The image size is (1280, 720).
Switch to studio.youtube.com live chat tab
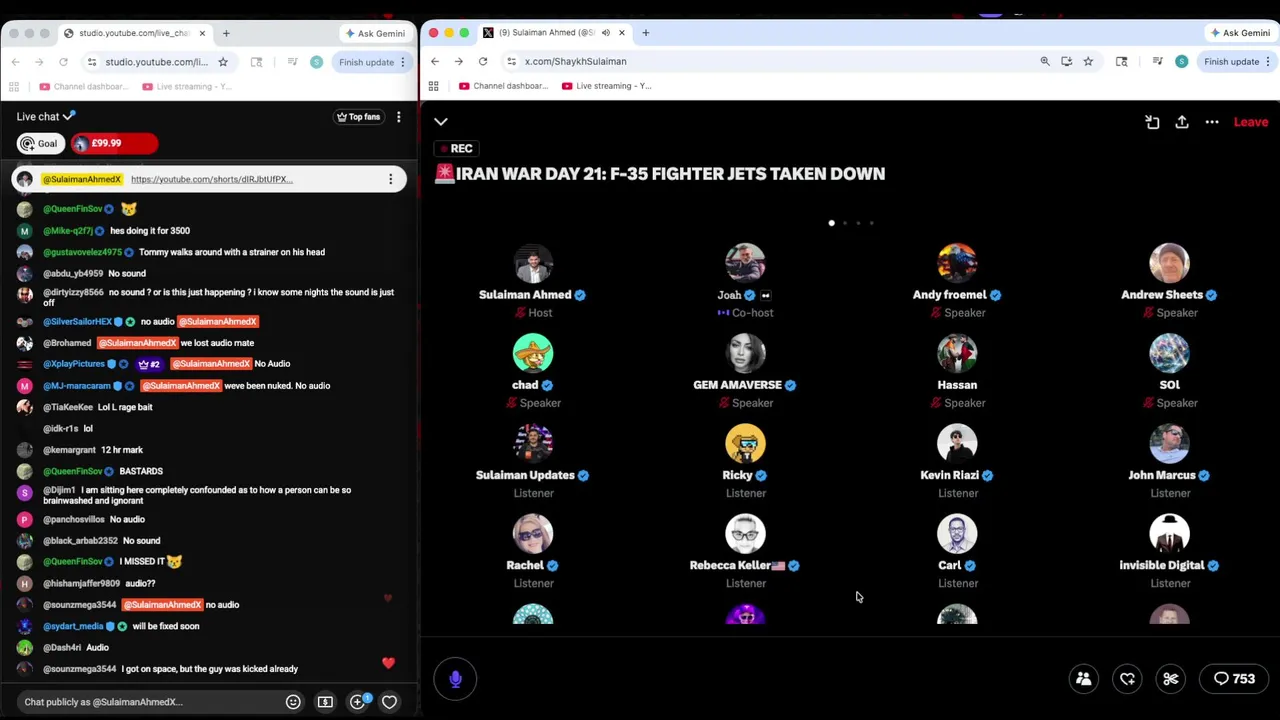(x=134, y=33)
